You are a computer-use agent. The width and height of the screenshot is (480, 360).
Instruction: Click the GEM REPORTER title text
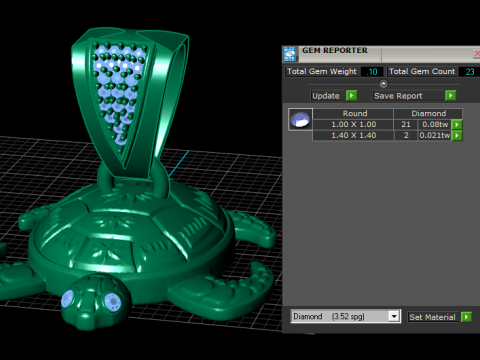(335, 51)
